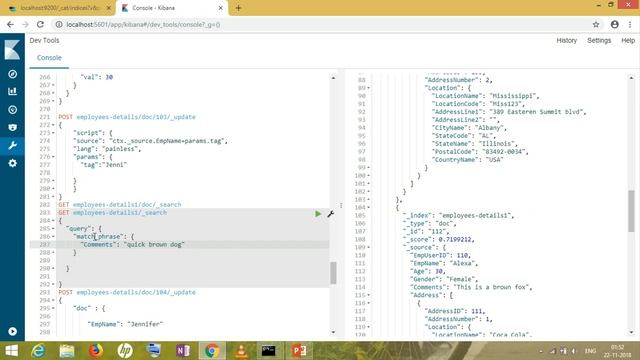Open Chrome's three-dot menu

630,24
